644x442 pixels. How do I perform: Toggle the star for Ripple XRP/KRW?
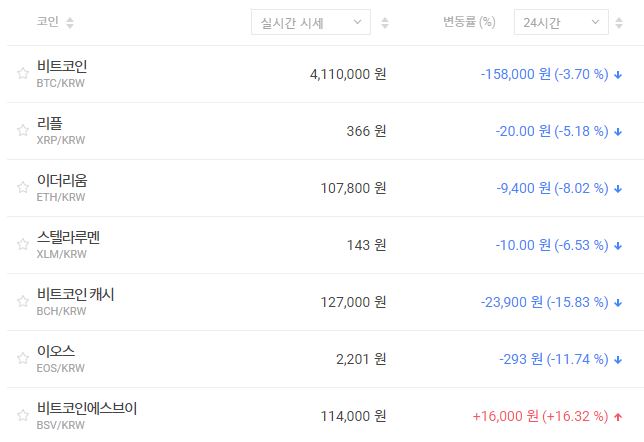coord(22,130)
